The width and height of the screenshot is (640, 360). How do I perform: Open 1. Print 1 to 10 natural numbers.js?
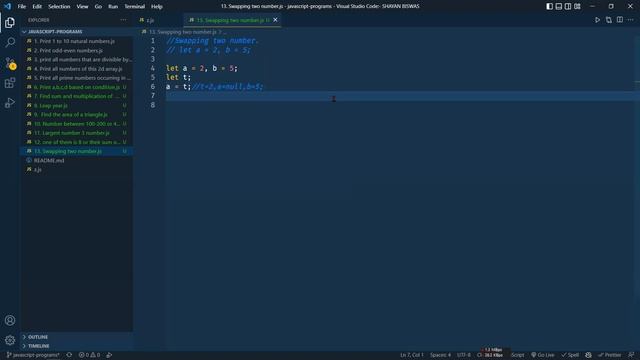(x=76, y=41)
